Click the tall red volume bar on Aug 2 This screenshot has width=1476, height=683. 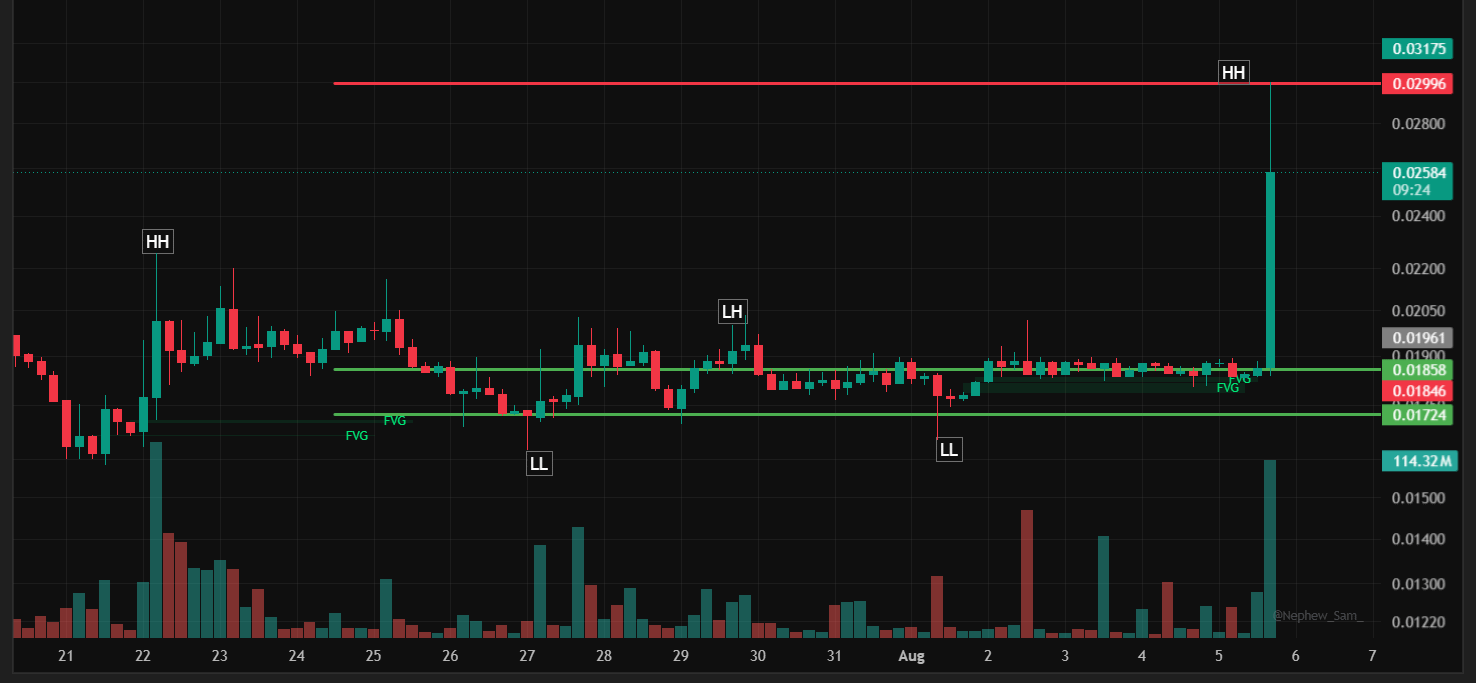(1027, 574)
